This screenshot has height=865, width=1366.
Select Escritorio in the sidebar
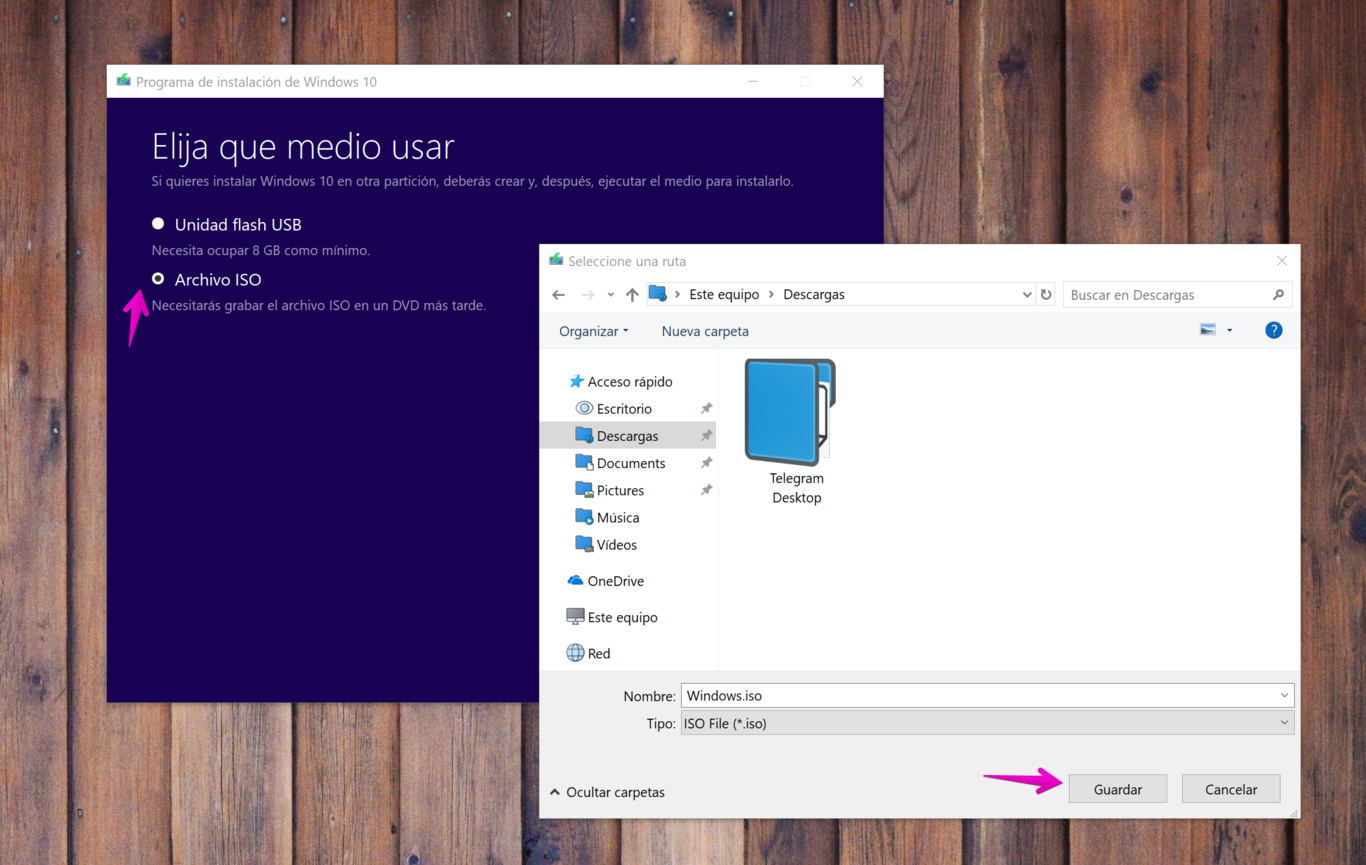pyautogui.click(x=624, y=409)
